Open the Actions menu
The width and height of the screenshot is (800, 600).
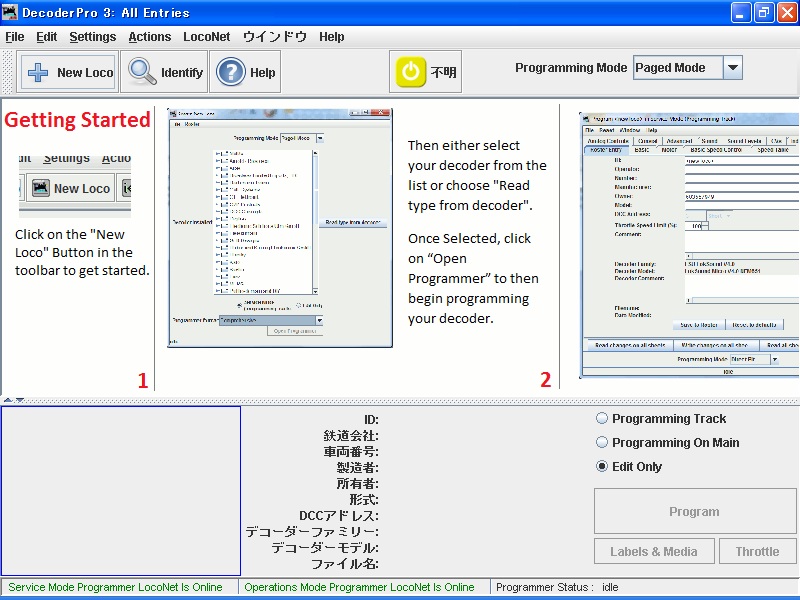149,37
